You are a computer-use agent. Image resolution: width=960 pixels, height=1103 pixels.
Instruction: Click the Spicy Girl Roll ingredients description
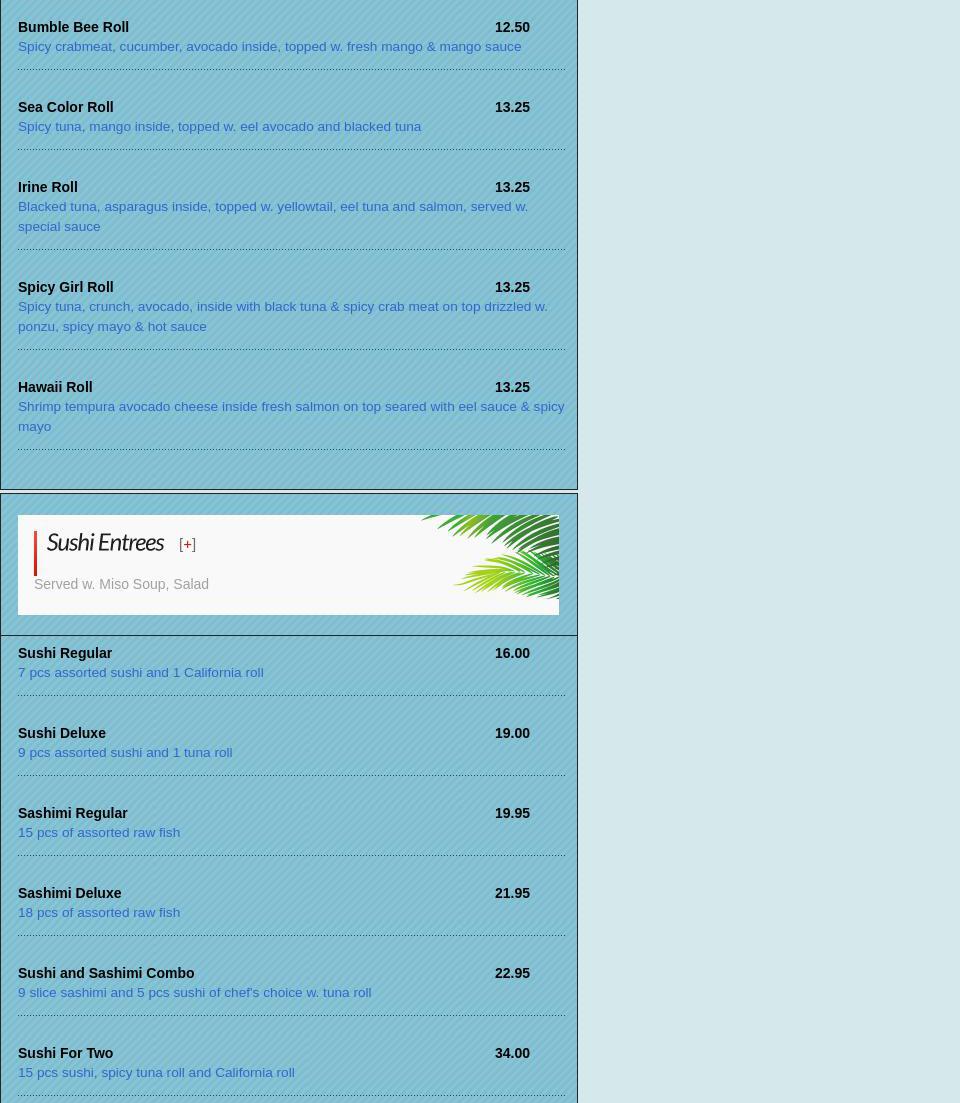pyautogui.click(x=282, y=307)
